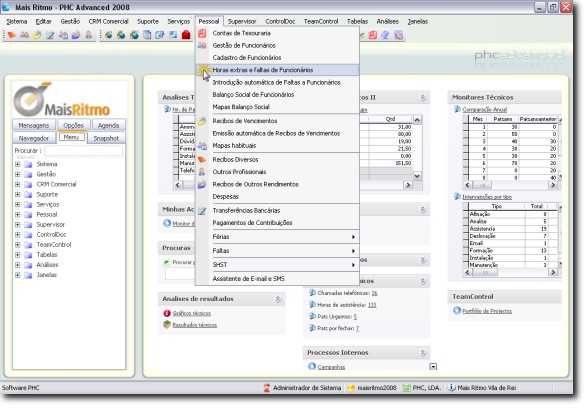This screenshot has height=410, width=584.
Task: Click the administrator user icon in status bar
Action: 267,388
